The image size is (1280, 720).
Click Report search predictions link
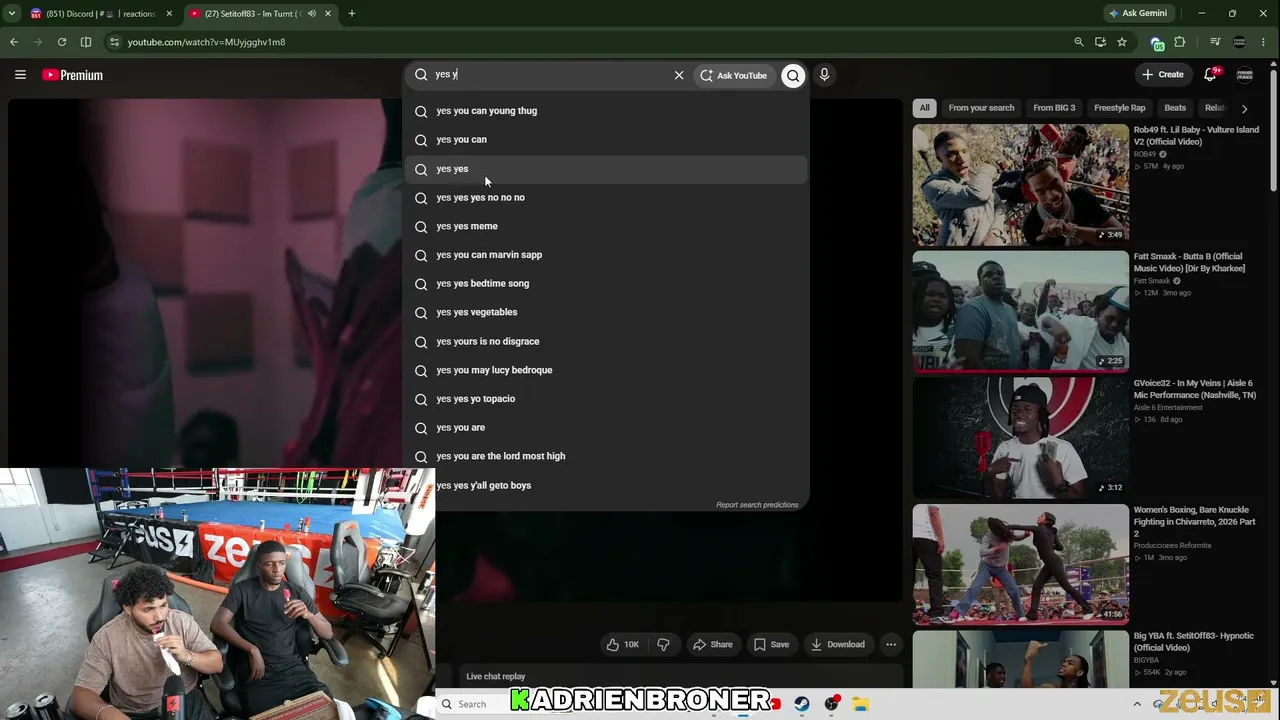click(757, 505)
